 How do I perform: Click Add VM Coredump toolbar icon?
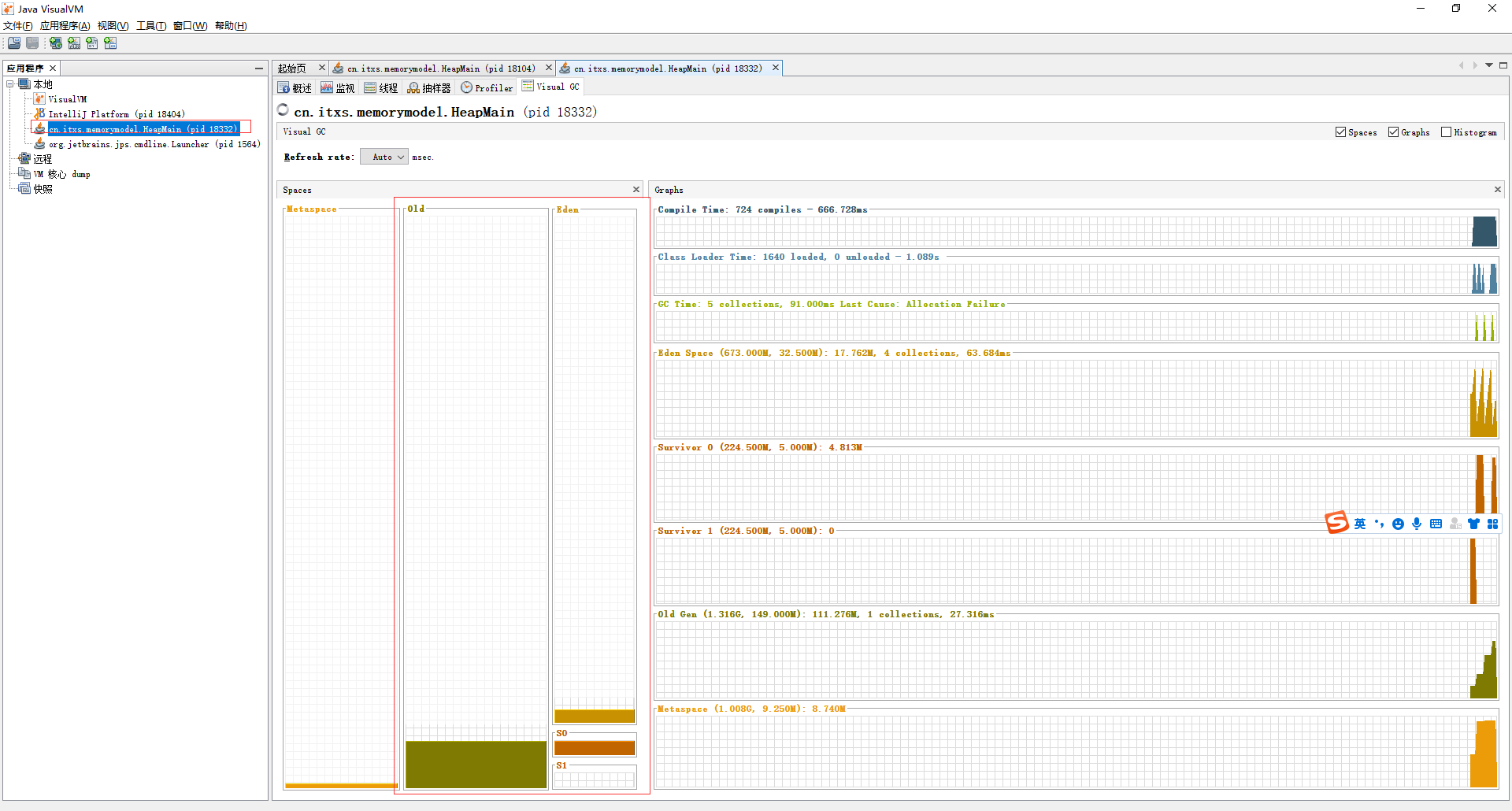(92, 43)
